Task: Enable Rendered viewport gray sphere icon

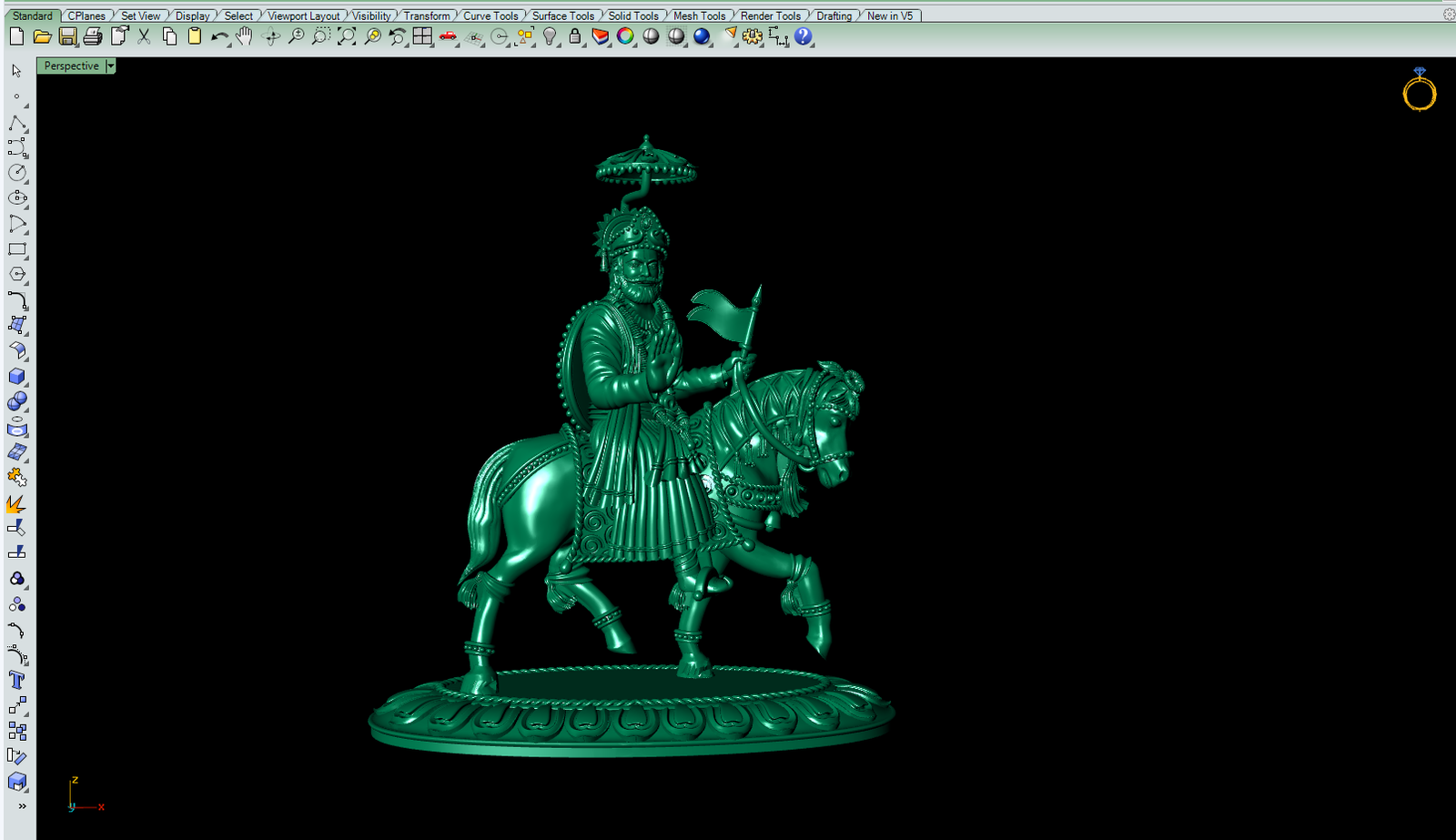Action: point(676,36)
